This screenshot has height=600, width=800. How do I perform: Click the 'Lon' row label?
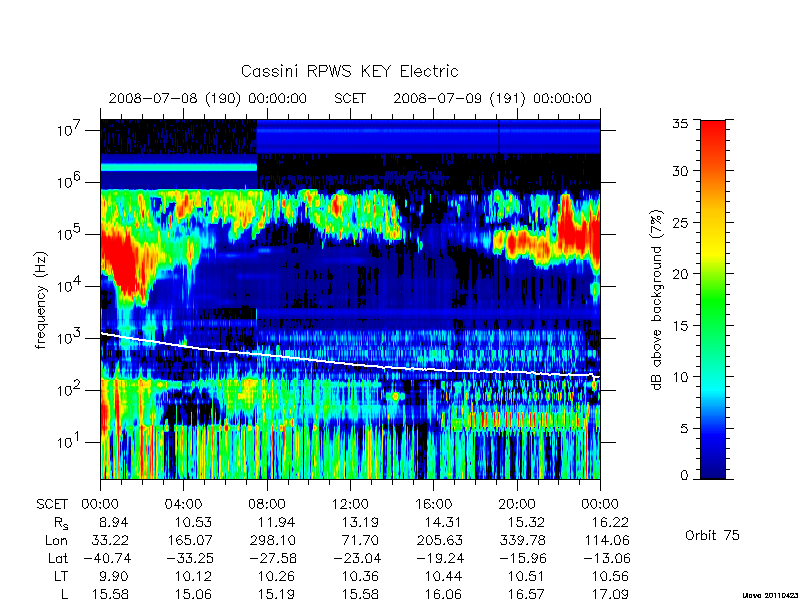click(57, 541)
